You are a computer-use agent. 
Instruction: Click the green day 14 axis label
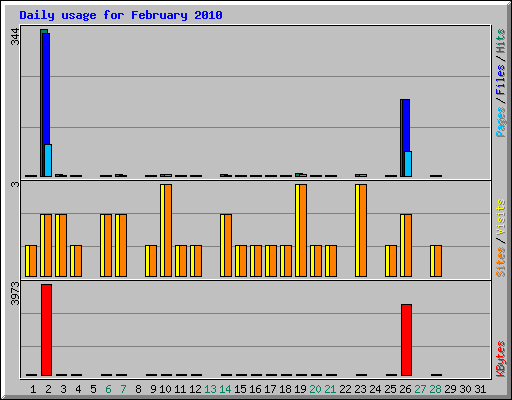[225, 389]
